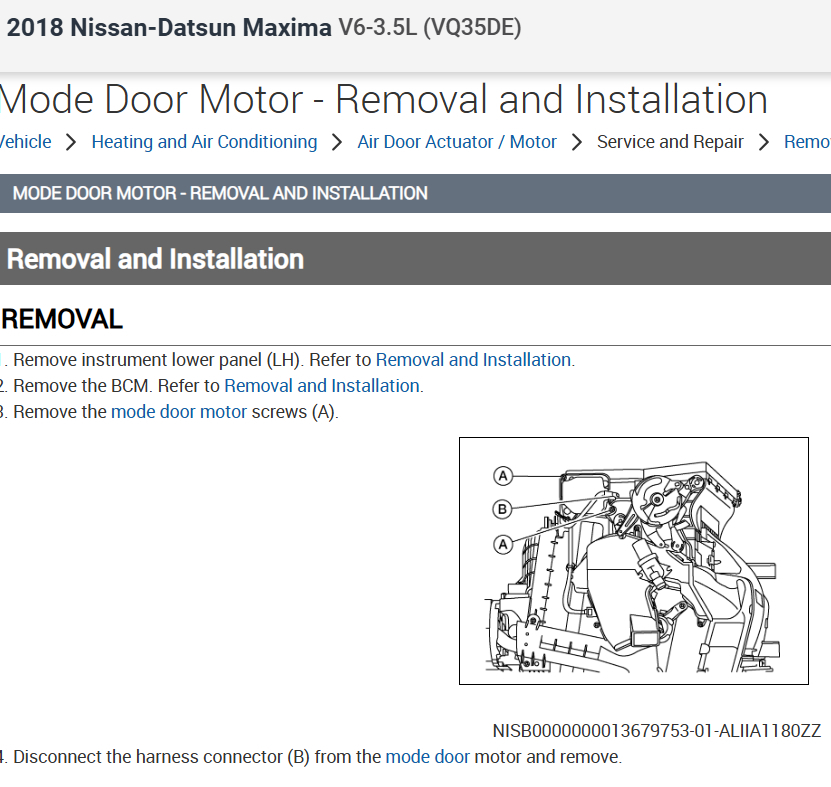Click the 2018 Nissan-Datsun Maxima vehicle title
The image size is (831, 787).
[169, 28]
